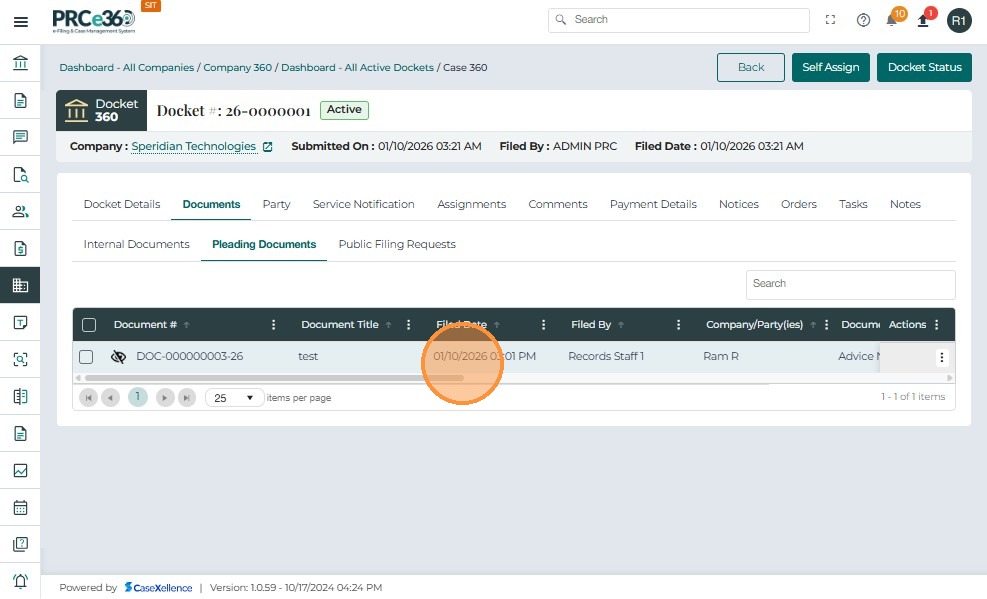Go to last page in pager

187,398
